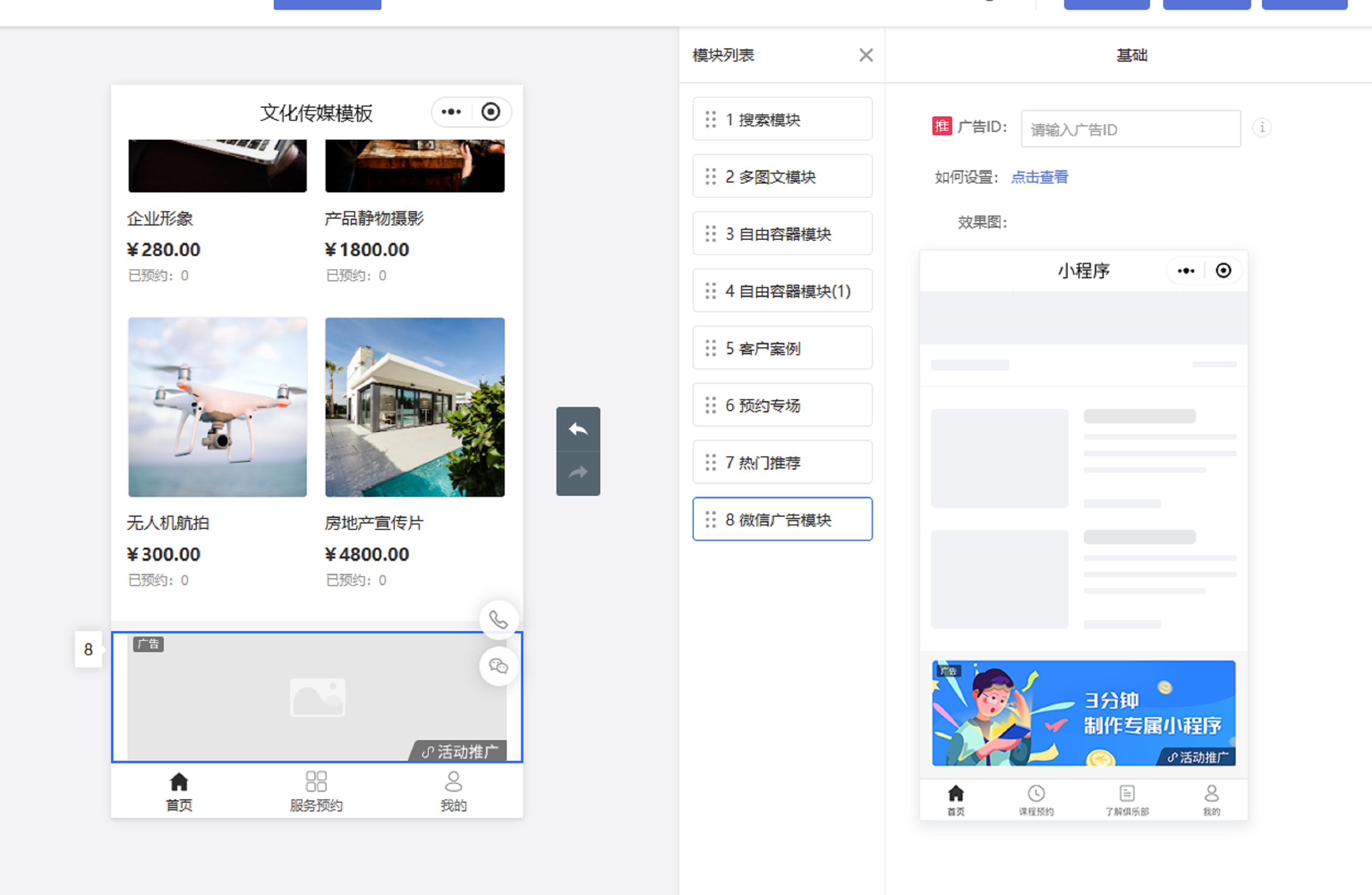
Task: Open the 房地产宣传片 product image
Action: click(414, 407)
